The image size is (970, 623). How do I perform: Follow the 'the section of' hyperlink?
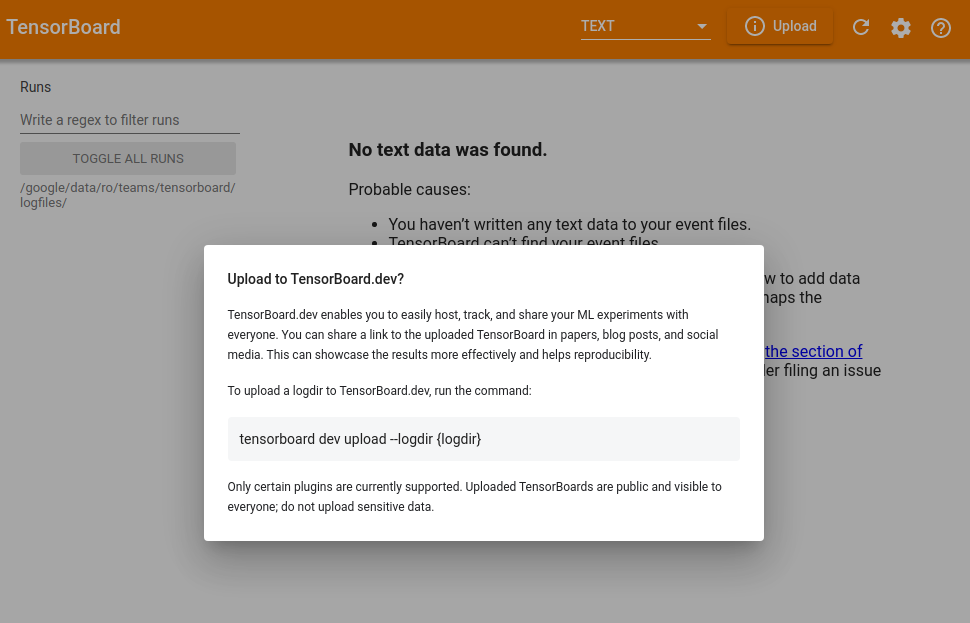click(x=812, y=351)
